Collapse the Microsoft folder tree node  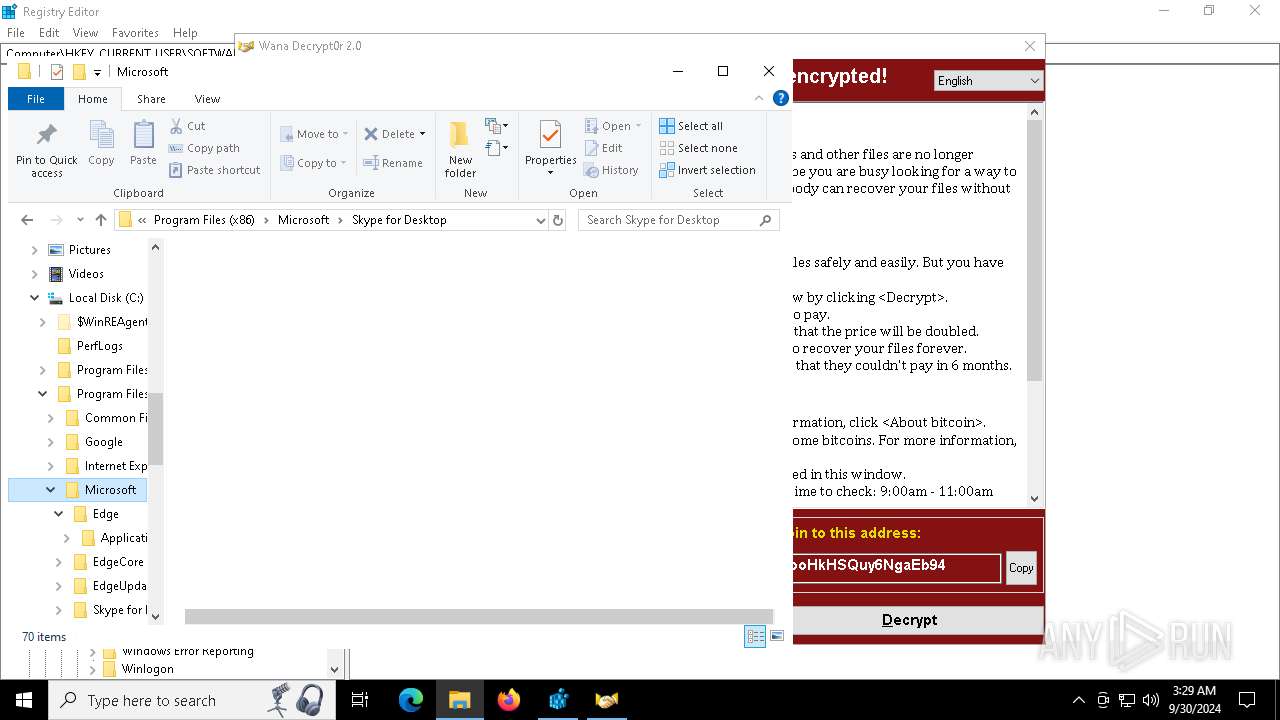tap(51, 490)
